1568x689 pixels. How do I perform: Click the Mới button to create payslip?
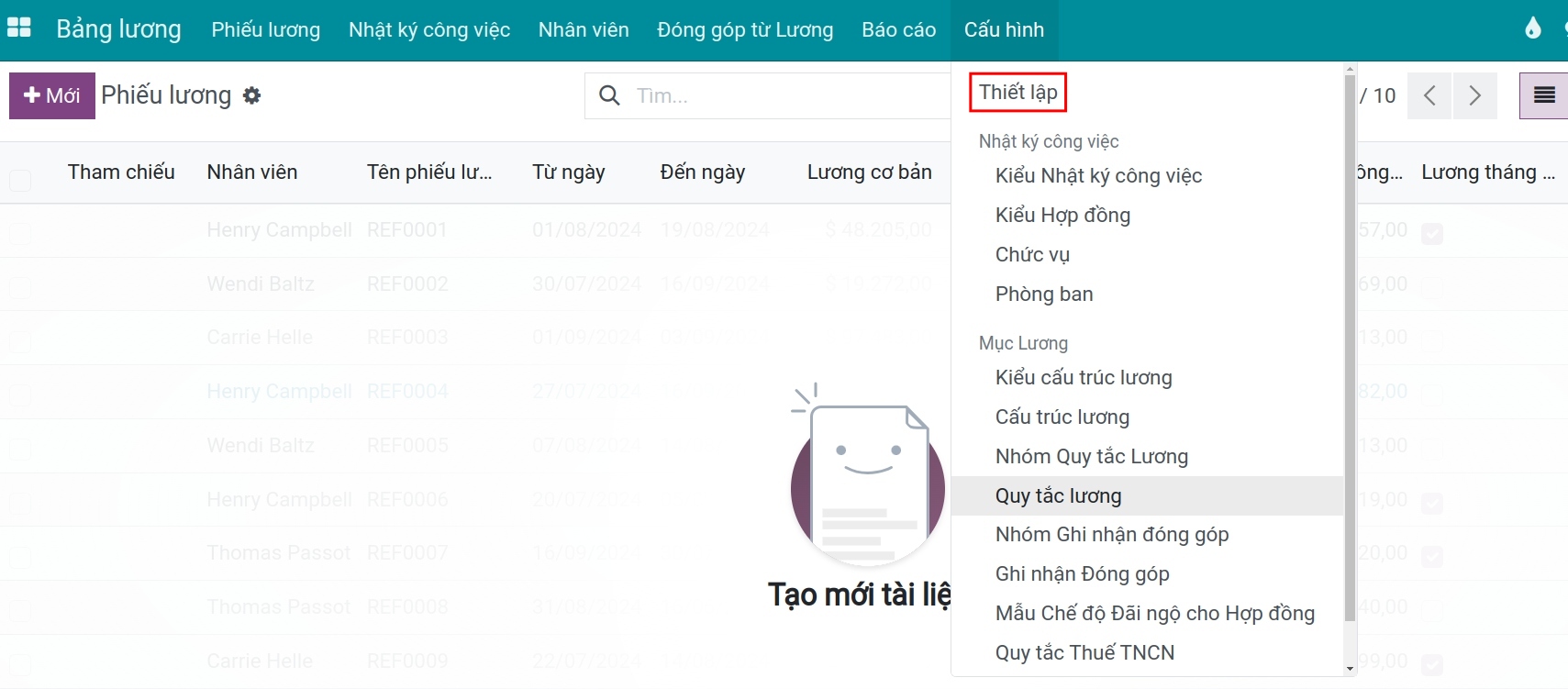pos(52,95)
